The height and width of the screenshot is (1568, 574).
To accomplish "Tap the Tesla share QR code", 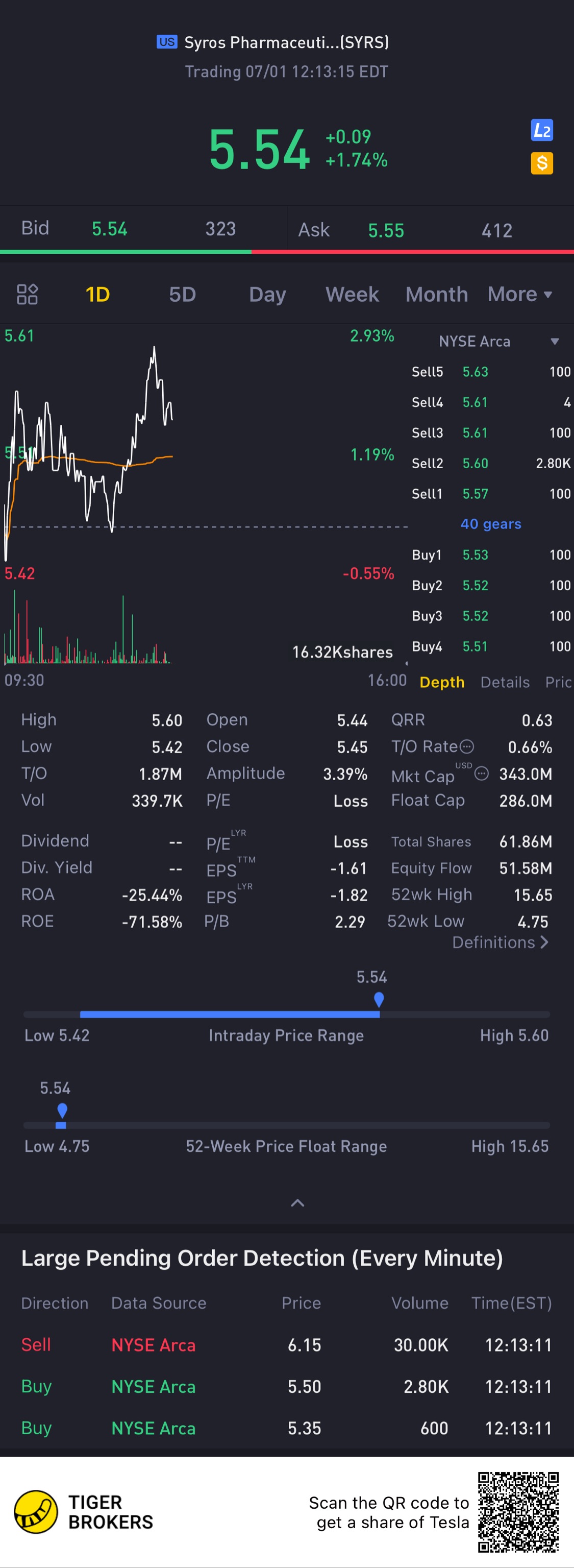I will 518,1511.
